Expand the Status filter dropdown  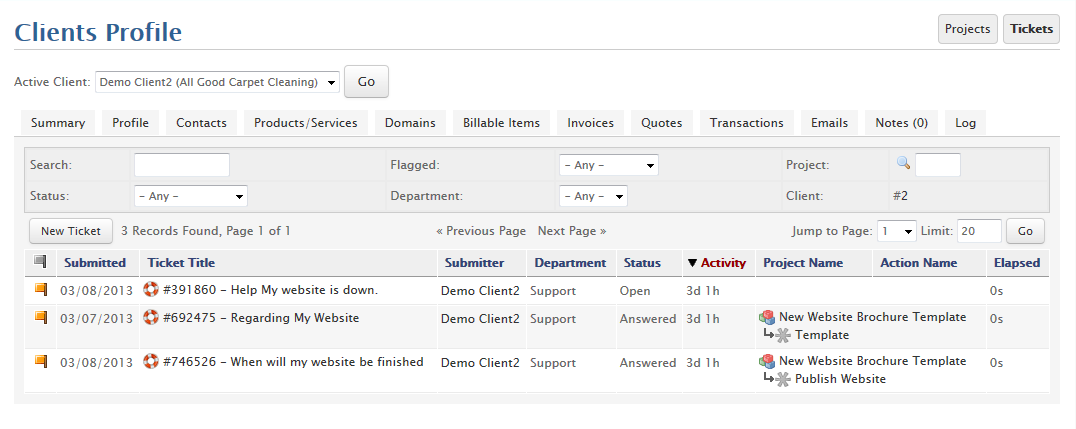point(190,196)
